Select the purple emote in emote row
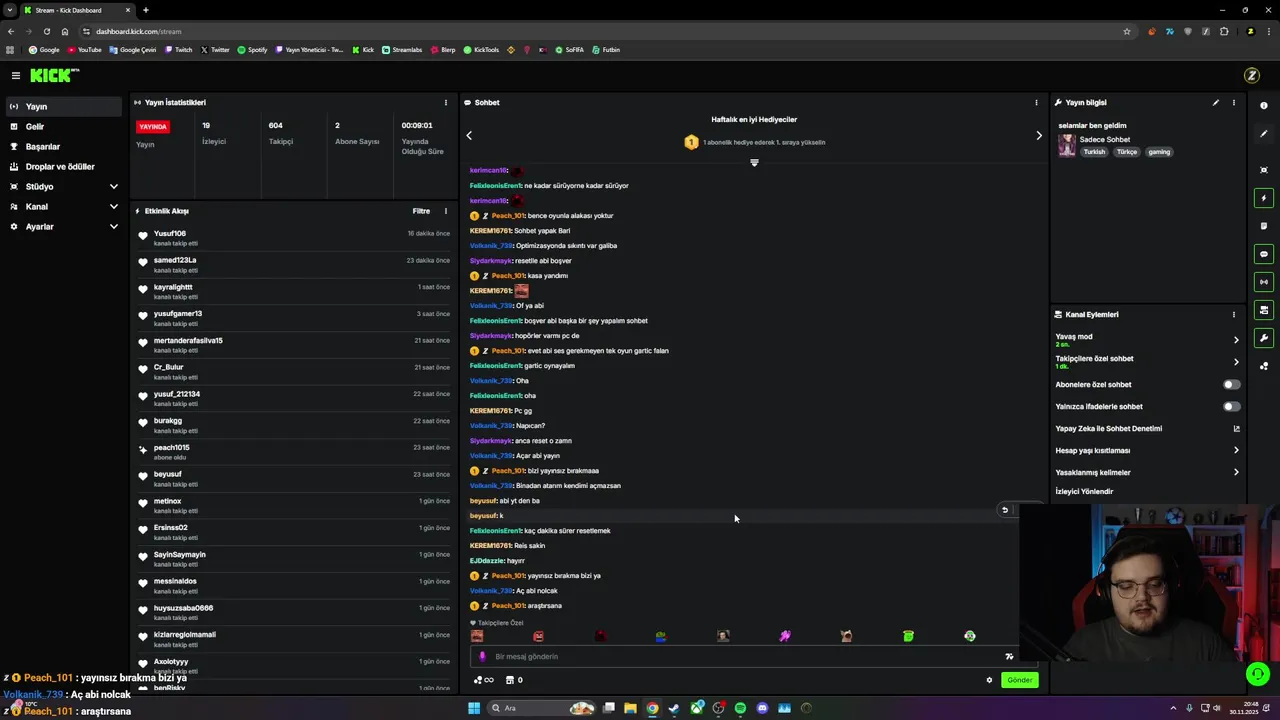Image resolution: width=1280 pixels, height=720 pixels. (785, 636)
